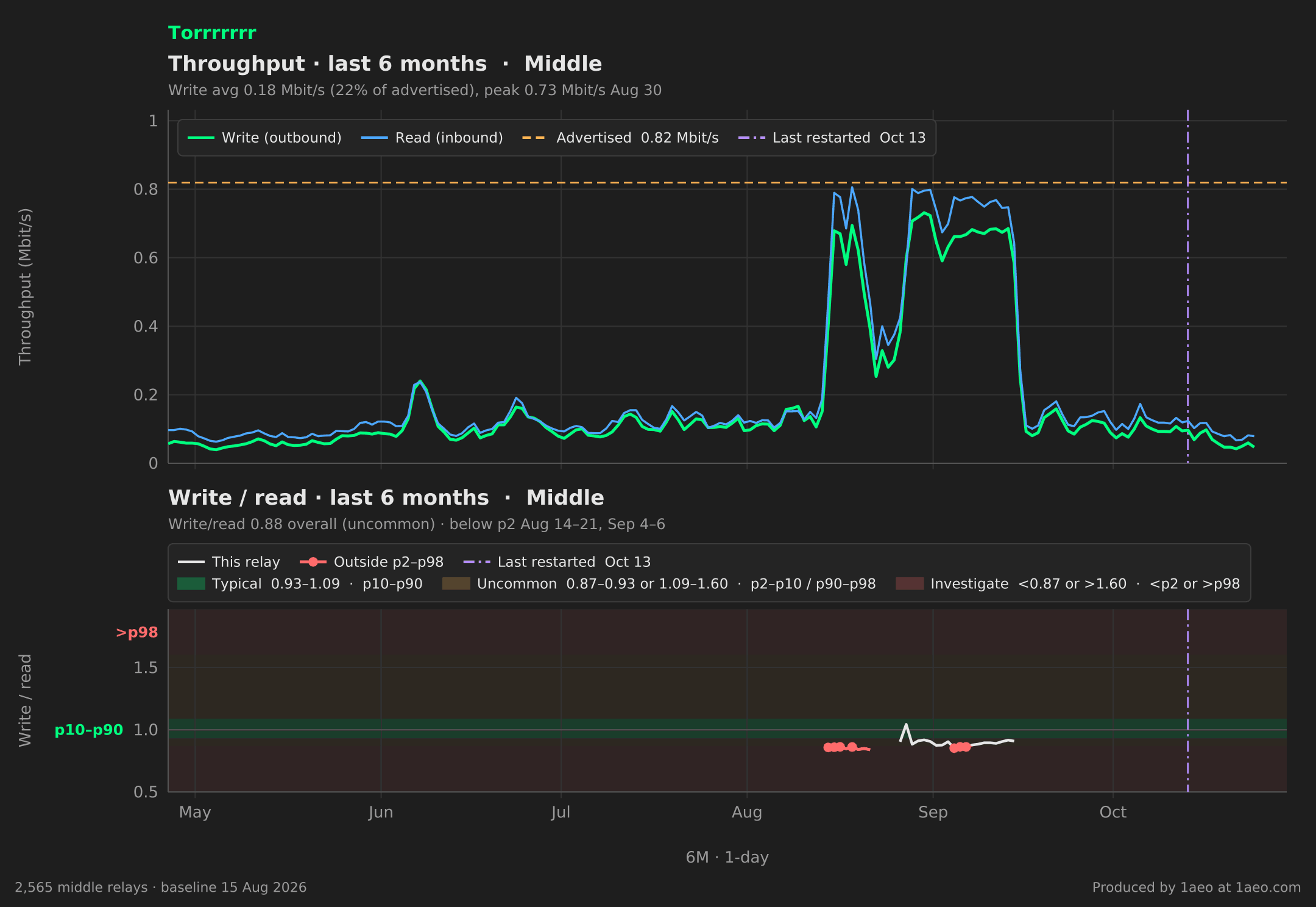The height and width of the screenshot is (907, 1316).
Task: Click the Last restarted Oct 13 legend in throughput chart
Action: point(832,138)
